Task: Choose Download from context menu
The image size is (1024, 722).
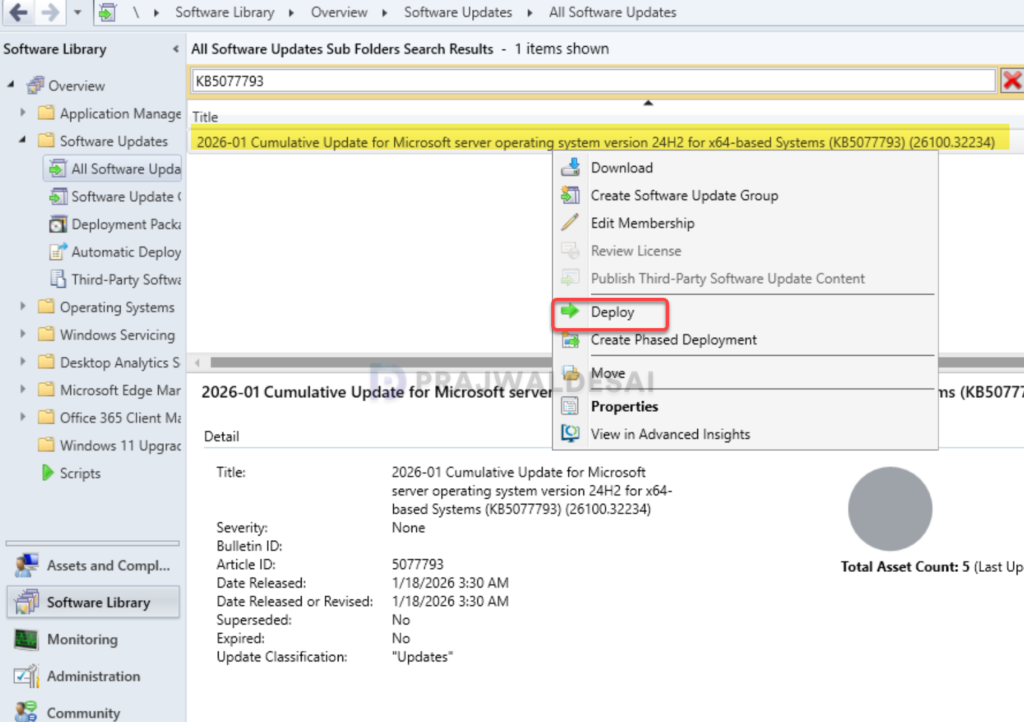Action: 622,168
